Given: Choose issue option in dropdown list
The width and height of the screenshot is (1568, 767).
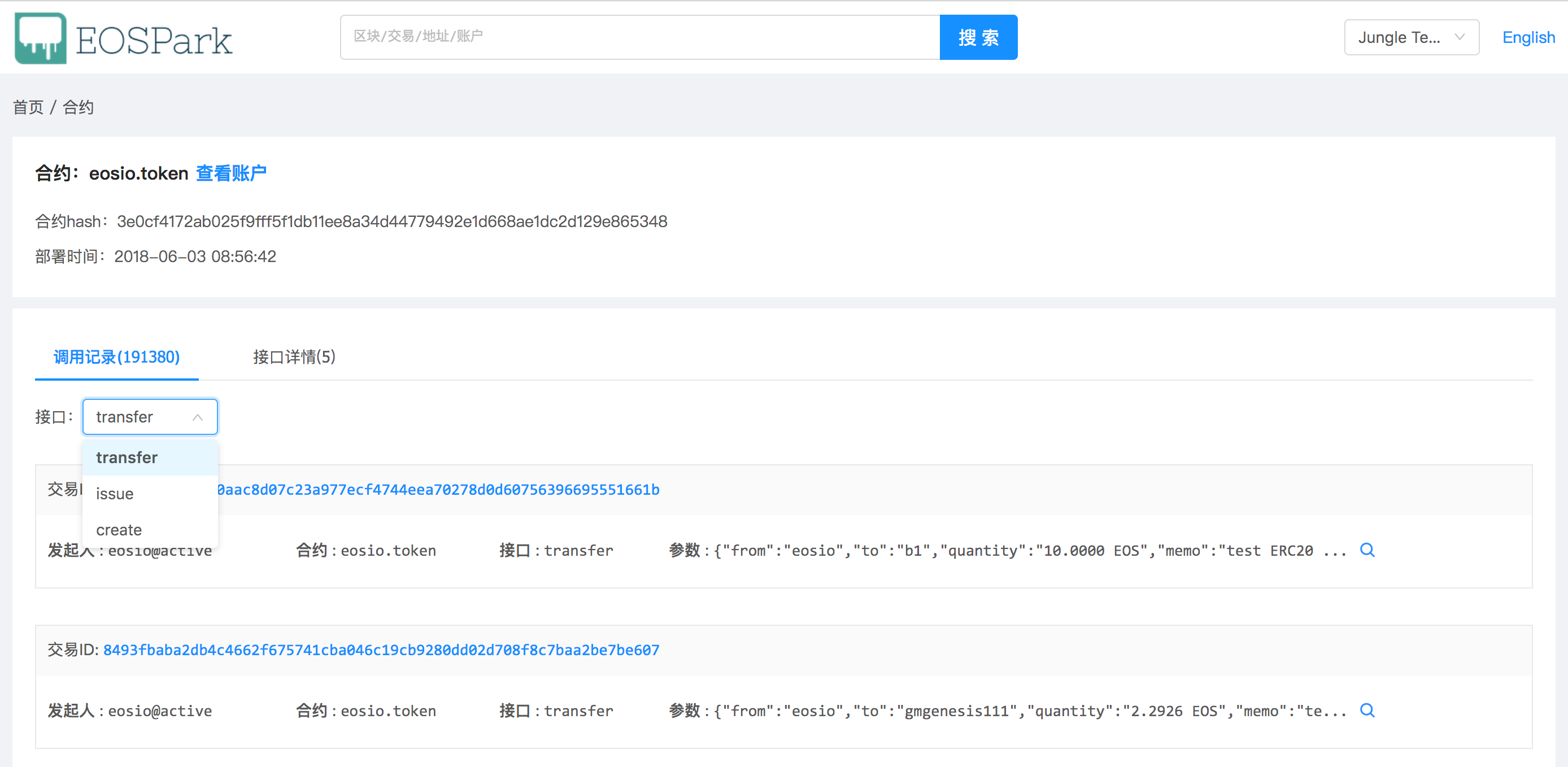Looking at the screenshot, I should pos(150,494).
